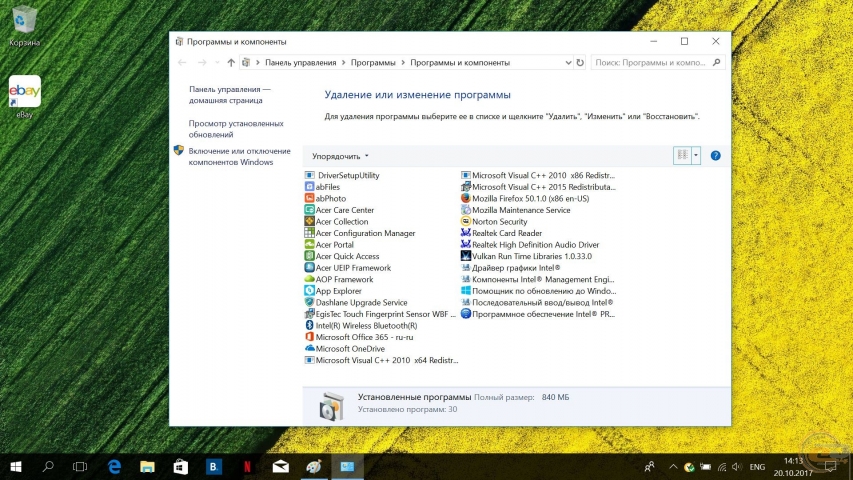The width and height of the screenshot is (853, 480).
Task: Open Просмотр установленных обновлений link
Action: 236,129
